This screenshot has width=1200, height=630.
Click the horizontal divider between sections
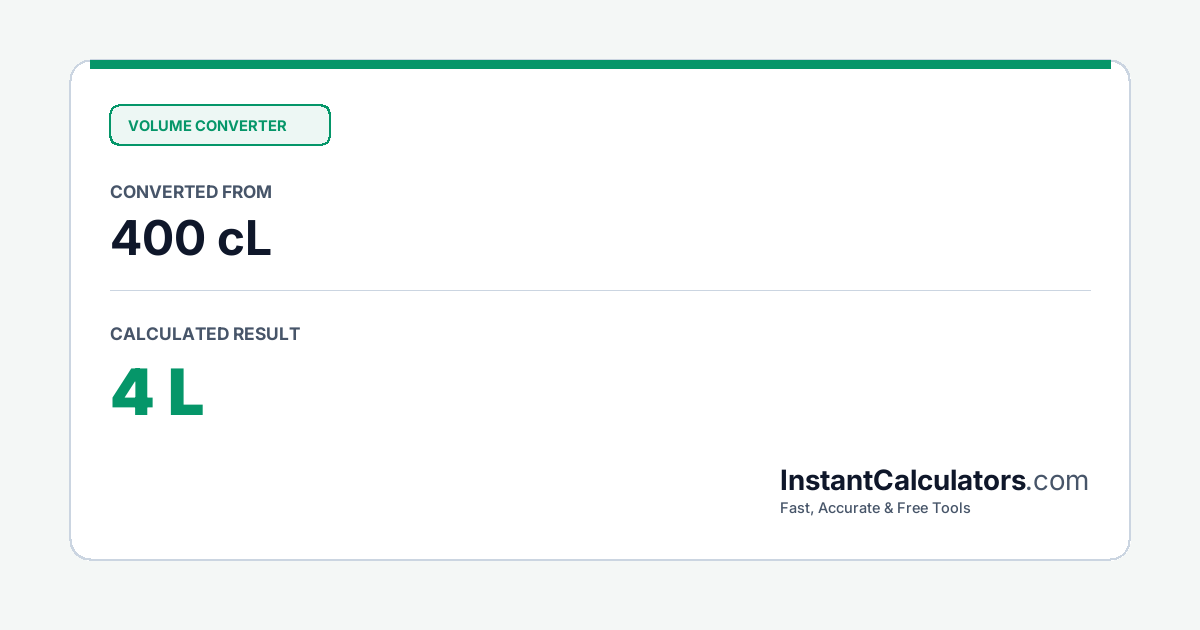(600, 290)
